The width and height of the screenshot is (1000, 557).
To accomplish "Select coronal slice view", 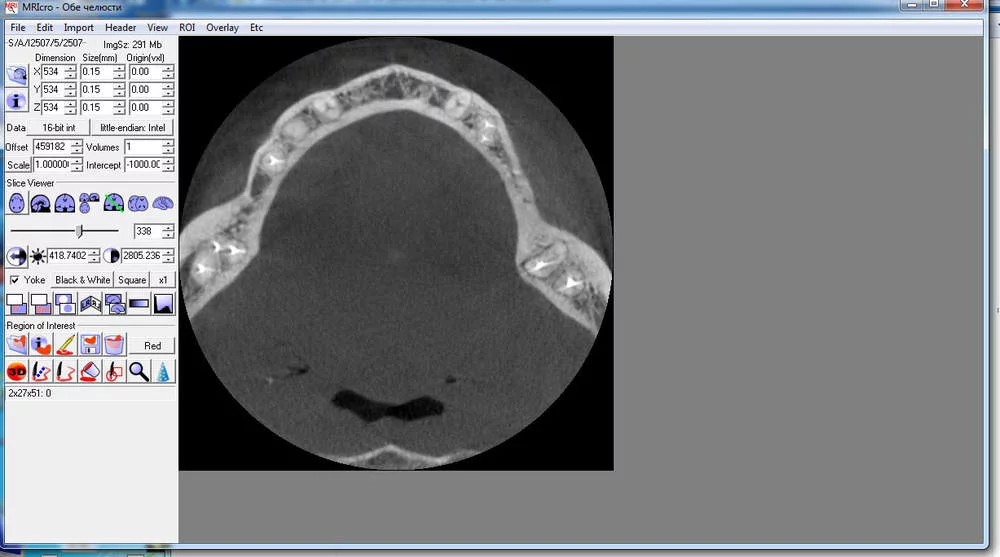I will pyautogui.click(x=64, y=204).
